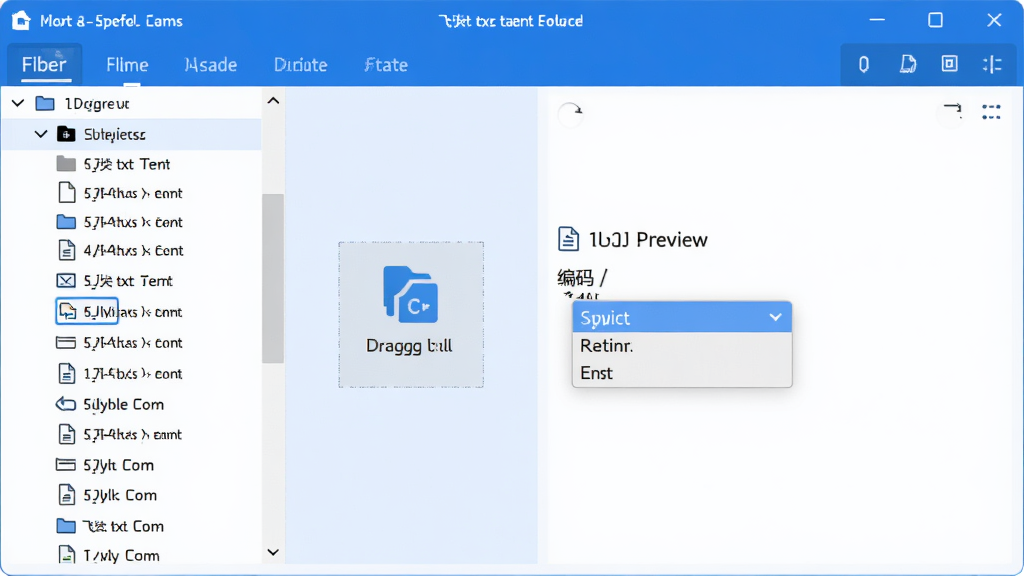Click the black folder icon beside 'Sbtejetsc'

coord(66,134)
